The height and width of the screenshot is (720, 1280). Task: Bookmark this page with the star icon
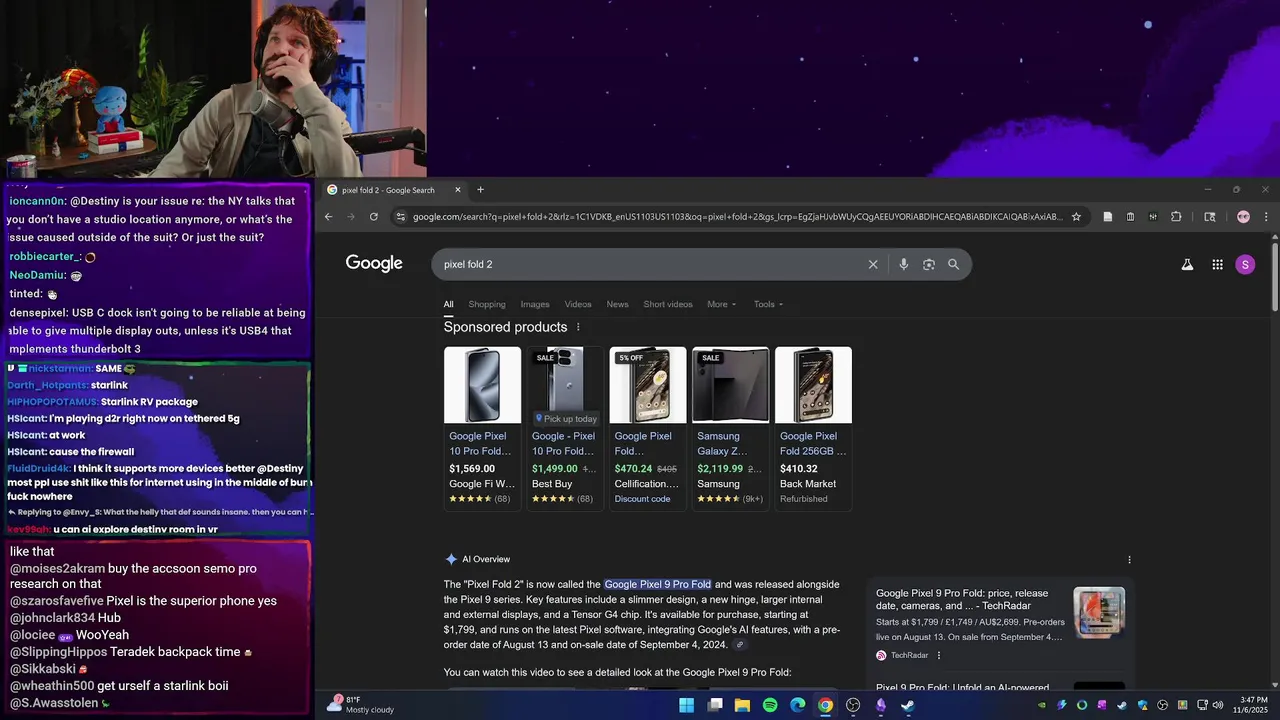[1076, 216]
